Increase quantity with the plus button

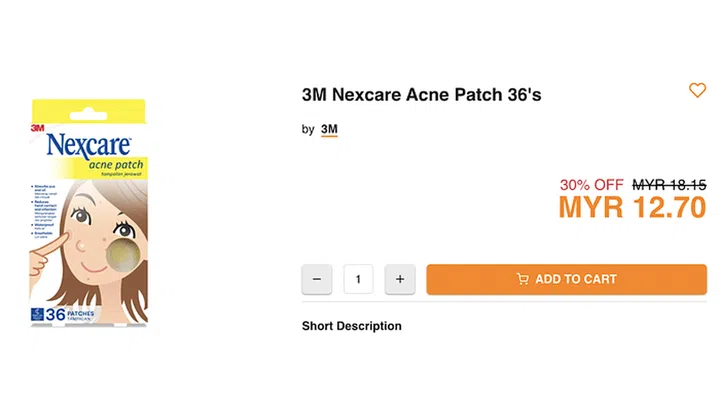[400, 279]
